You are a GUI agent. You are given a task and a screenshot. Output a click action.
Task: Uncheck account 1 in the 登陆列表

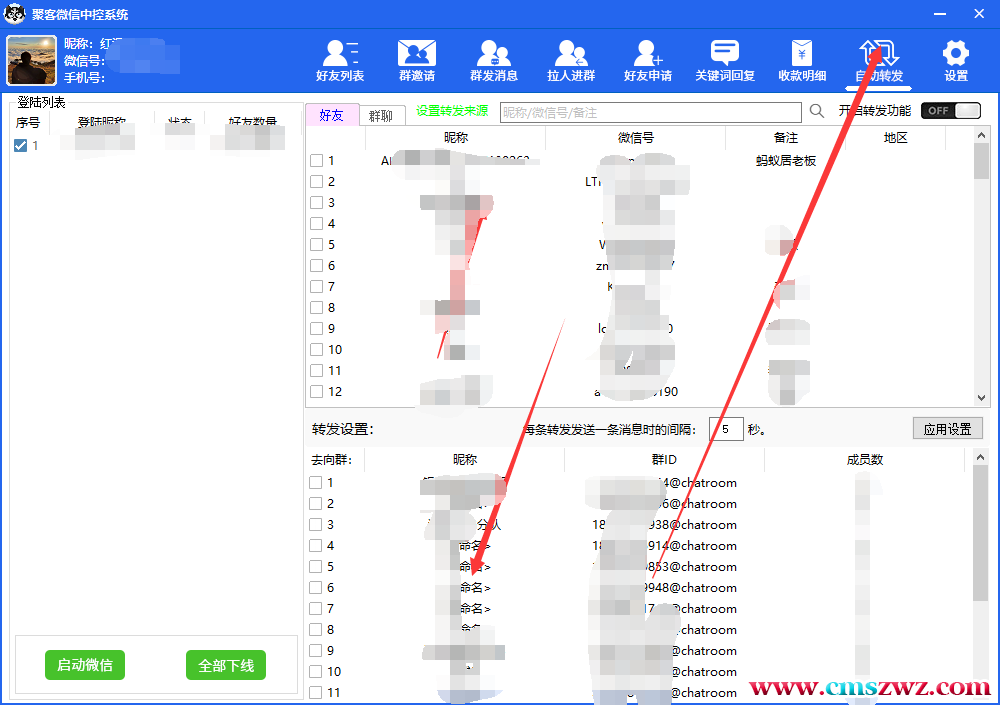pos(21,146)
